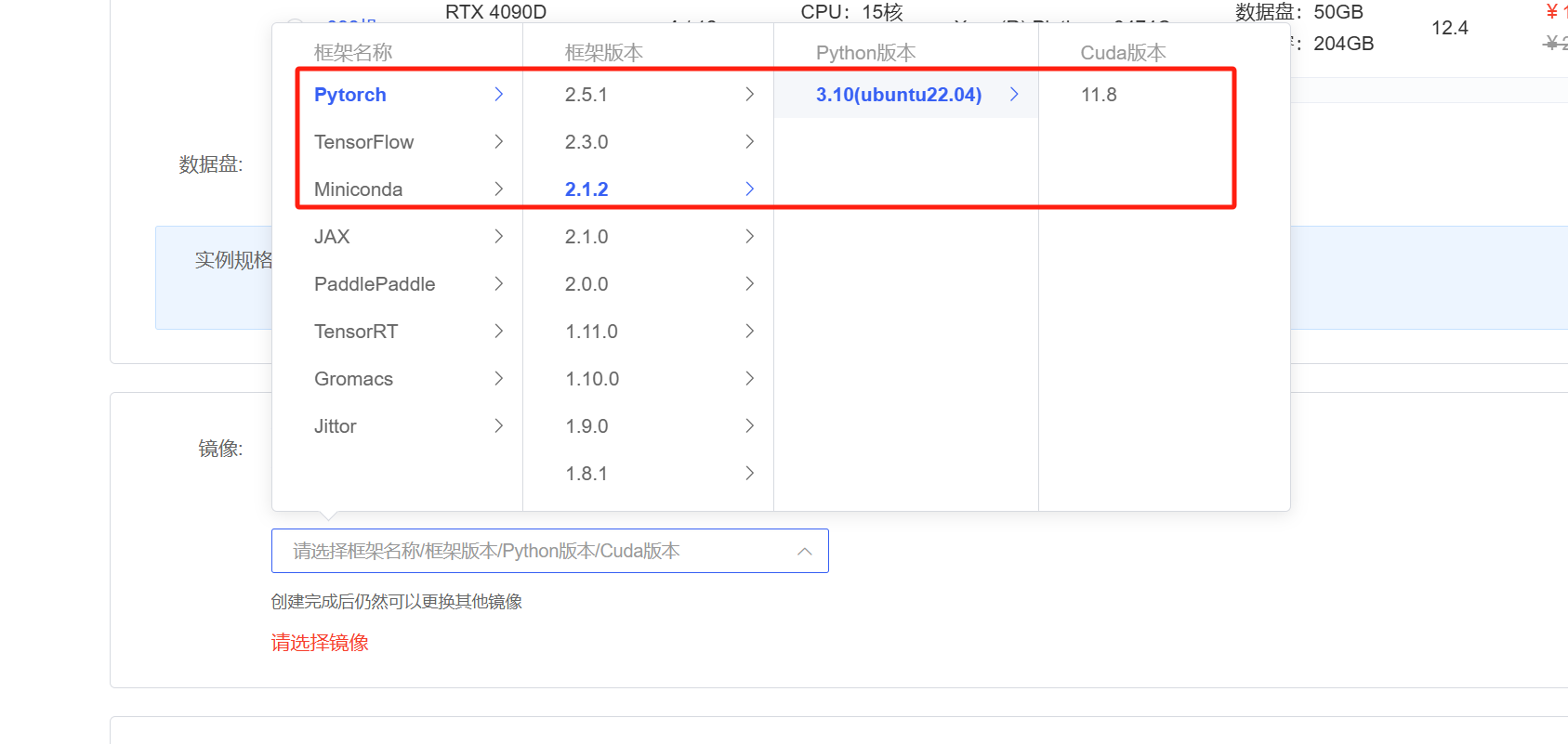This screenshot has height=744, width=1568.
Task: Click chevron next to version 2.3.0
Action: coord(749,142)
